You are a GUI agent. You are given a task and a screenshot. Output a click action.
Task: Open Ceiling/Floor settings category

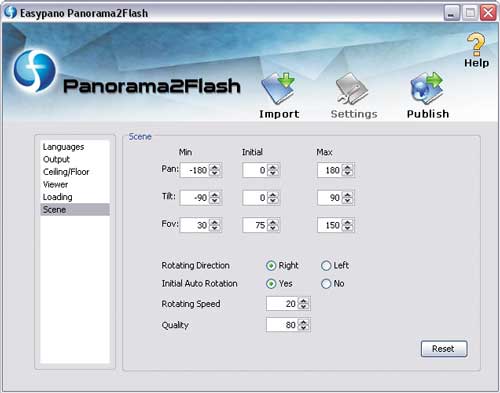tap(75, 172)
